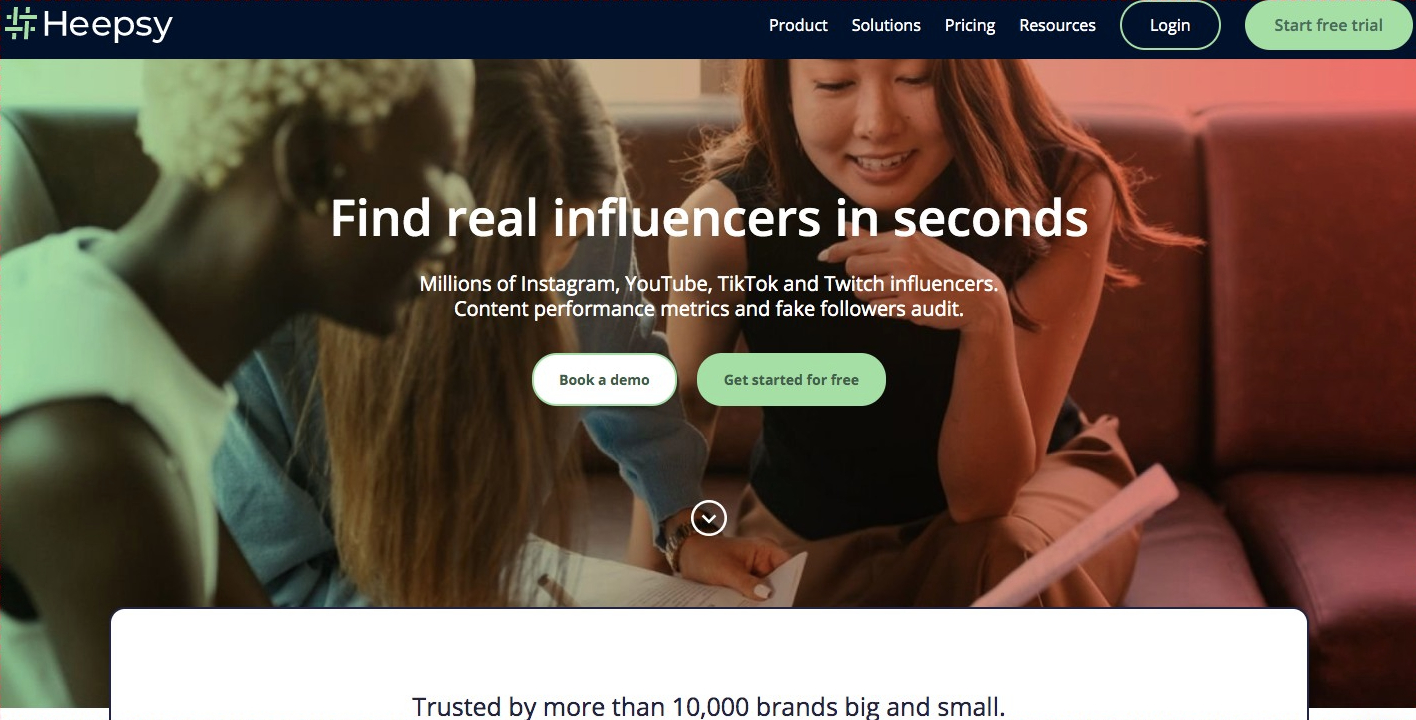
Task: Click the "Trusted by more than 10,000 brands" text
Action: pyautogui.click(x=709, y=707)
